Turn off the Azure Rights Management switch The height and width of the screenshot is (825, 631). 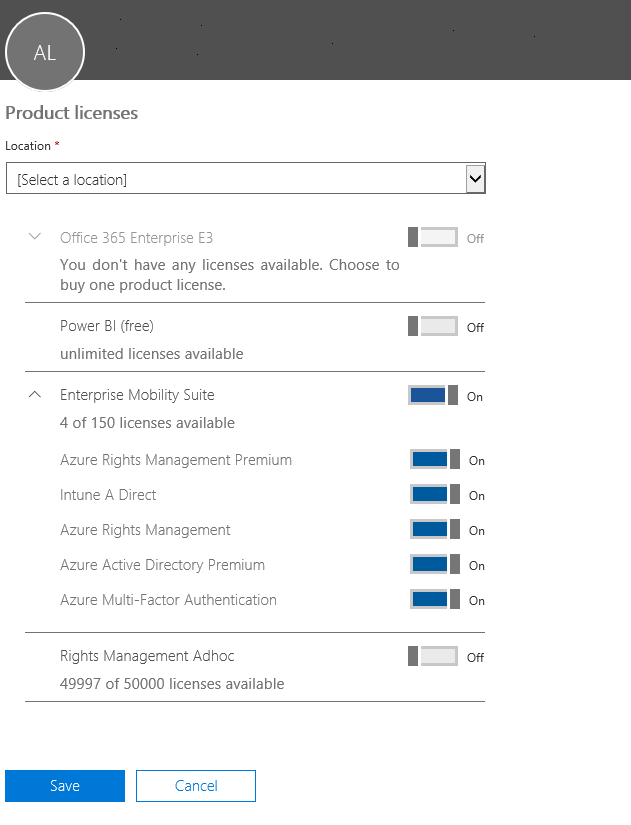(435, 529)
